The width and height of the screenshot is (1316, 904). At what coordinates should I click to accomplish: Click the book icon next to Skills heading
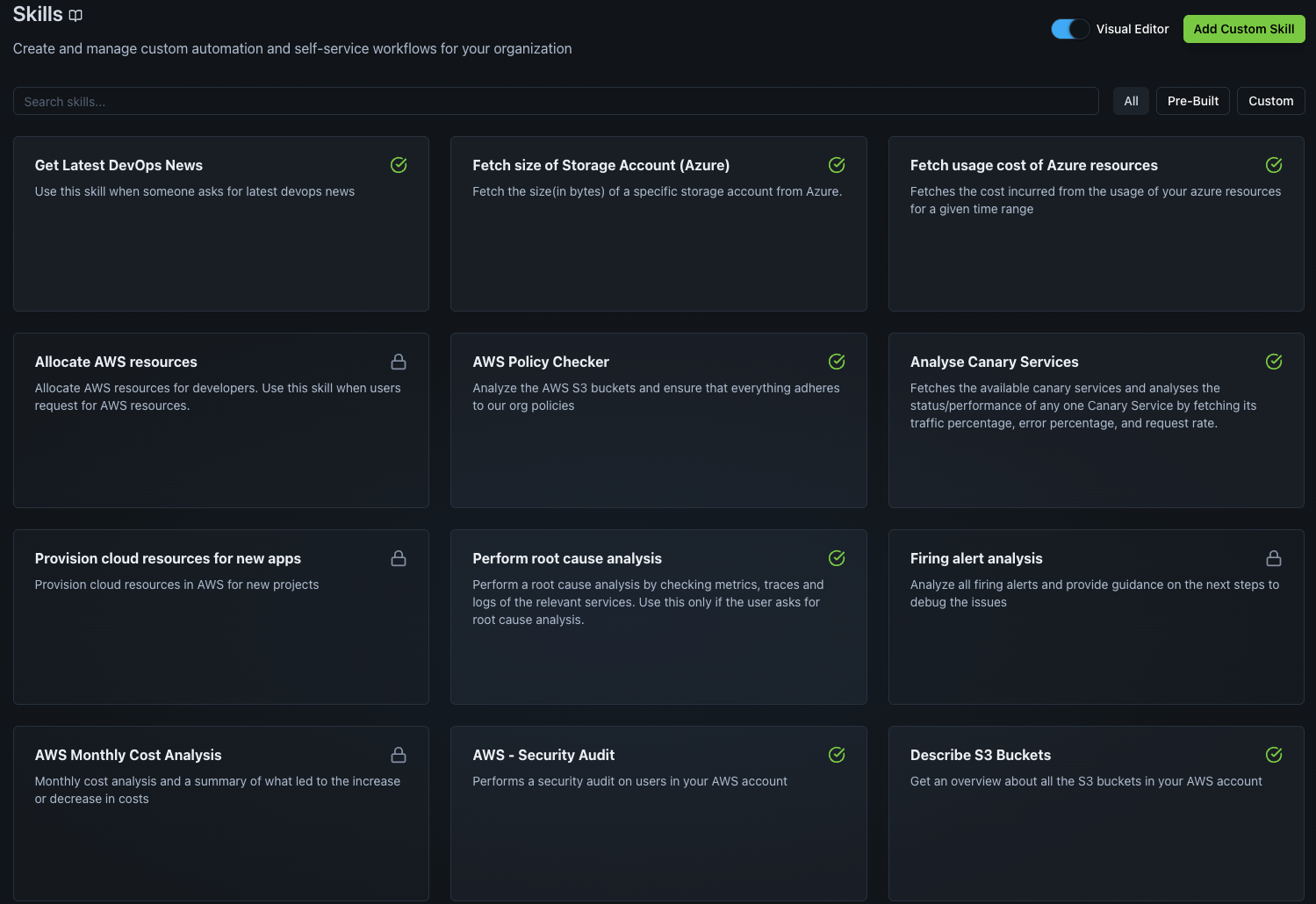[x=76, y=15]
